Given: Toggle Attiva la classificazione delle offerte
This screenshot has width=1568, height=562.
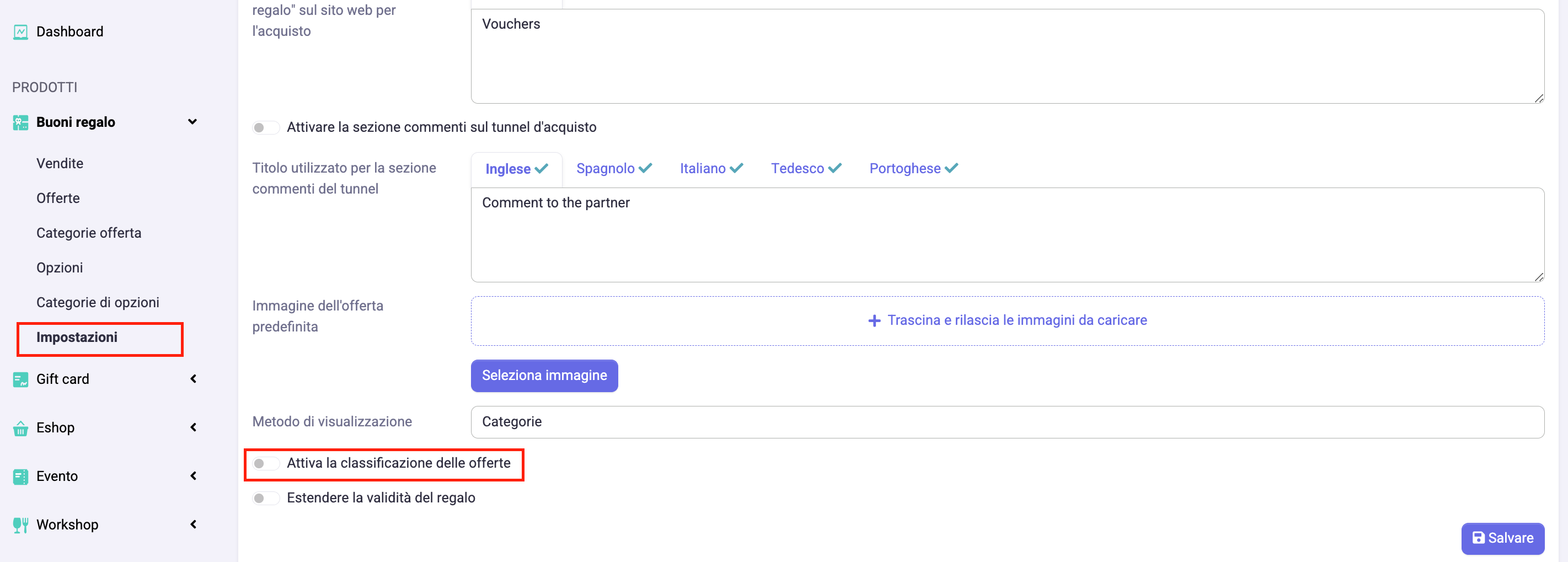Looking at the screenshot, I should 265,463.
